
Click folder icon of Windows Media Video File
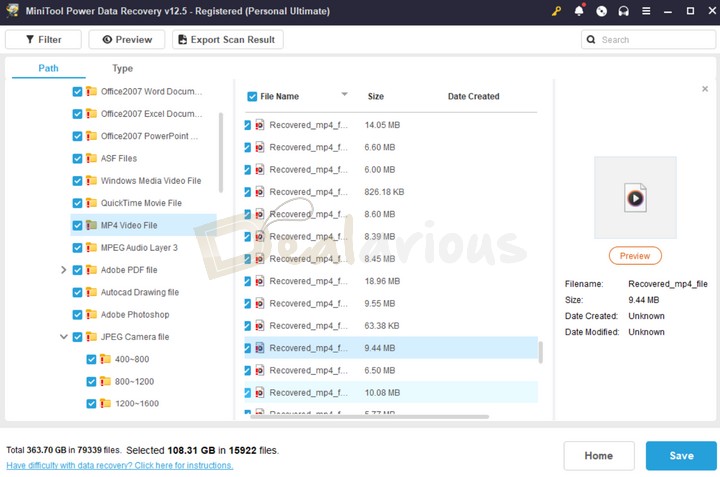(91, 180)
